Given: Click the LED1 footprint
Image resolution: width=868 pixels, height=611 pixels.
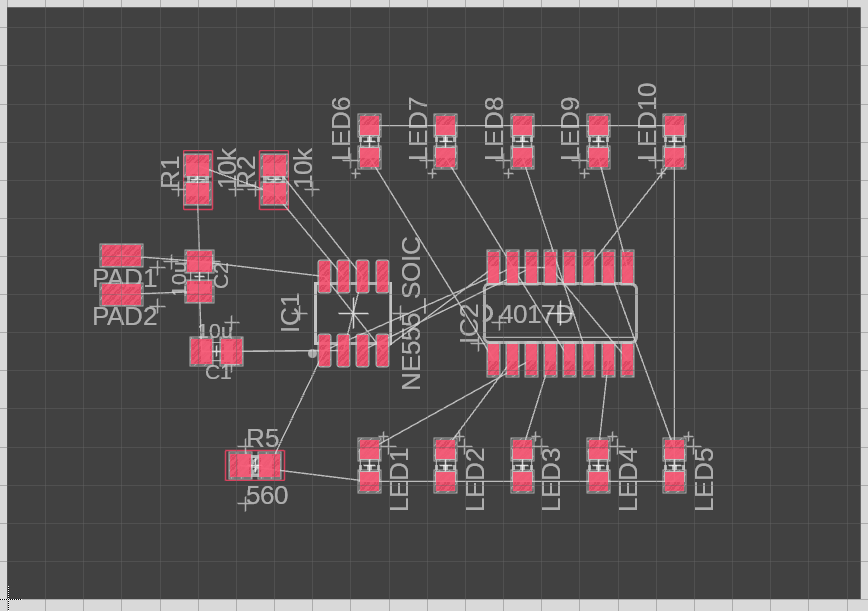Looking at the screenshot, I should coord(370,466).
